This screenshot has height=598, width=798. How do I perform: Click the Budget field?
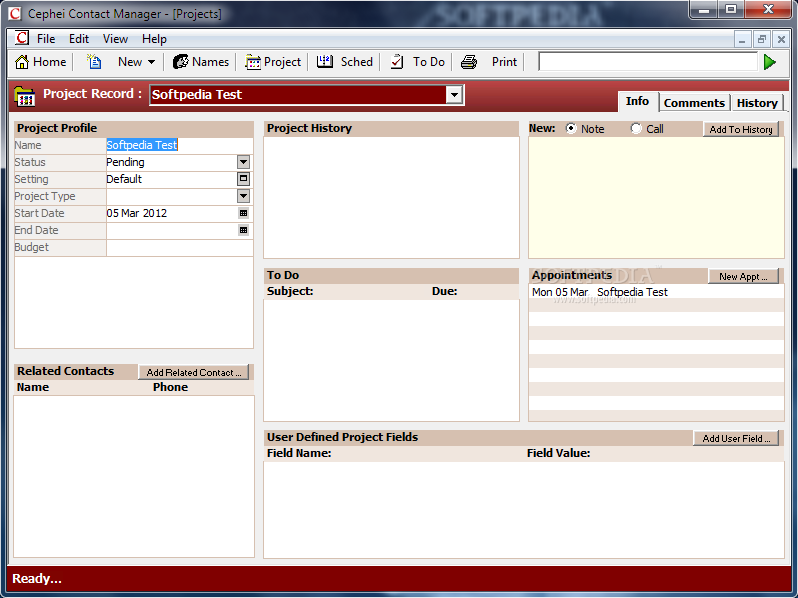point(179,247)
